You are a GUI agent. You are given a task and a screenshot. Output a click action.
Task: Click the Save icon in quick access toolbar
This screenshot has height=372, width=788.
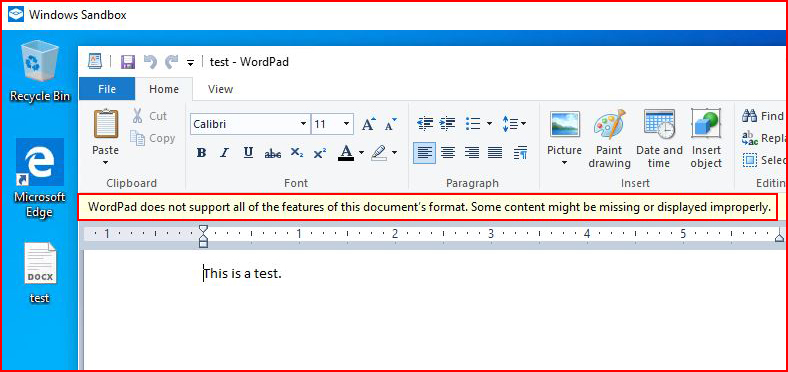pyautogui.click(x=128, y=62)
